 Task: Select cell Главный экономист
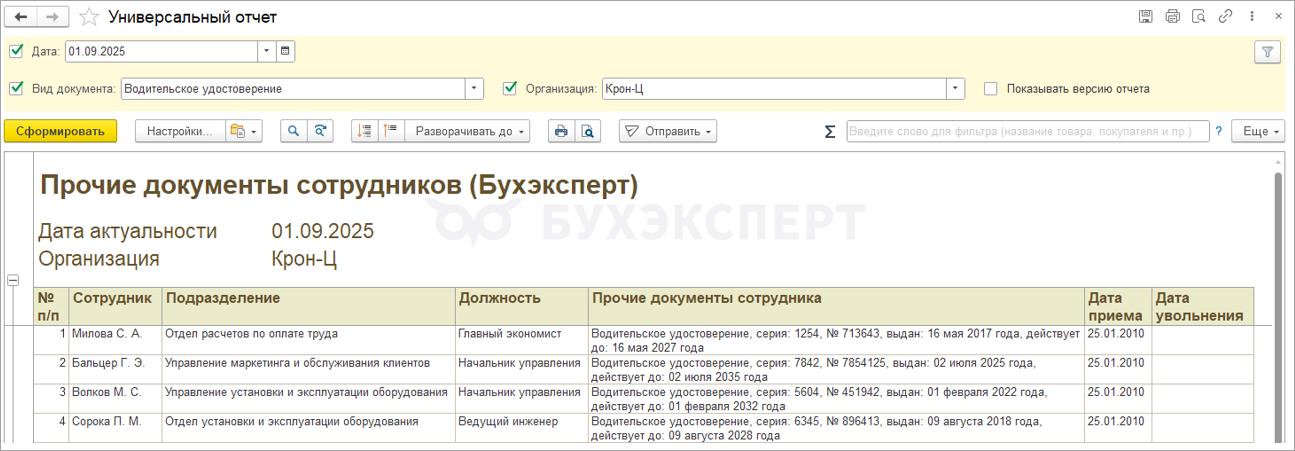(x=521, y=340)
